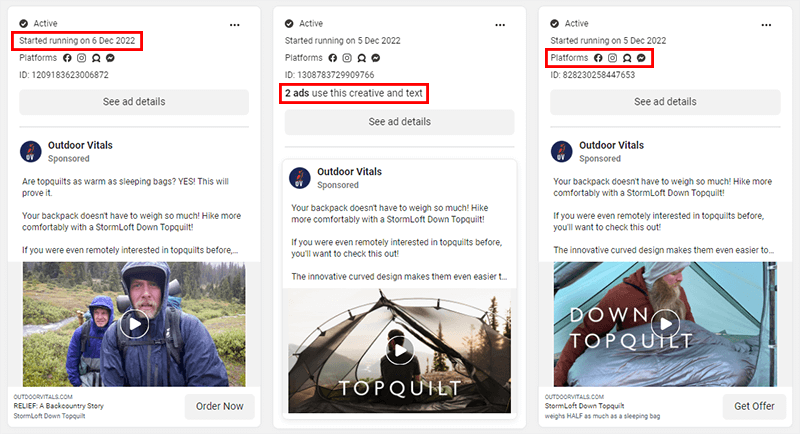The width and height of the screenshot is (800, 434).
Task: Click Facebook platform icon on ad 1209183623006872
Action: [67, 58]
